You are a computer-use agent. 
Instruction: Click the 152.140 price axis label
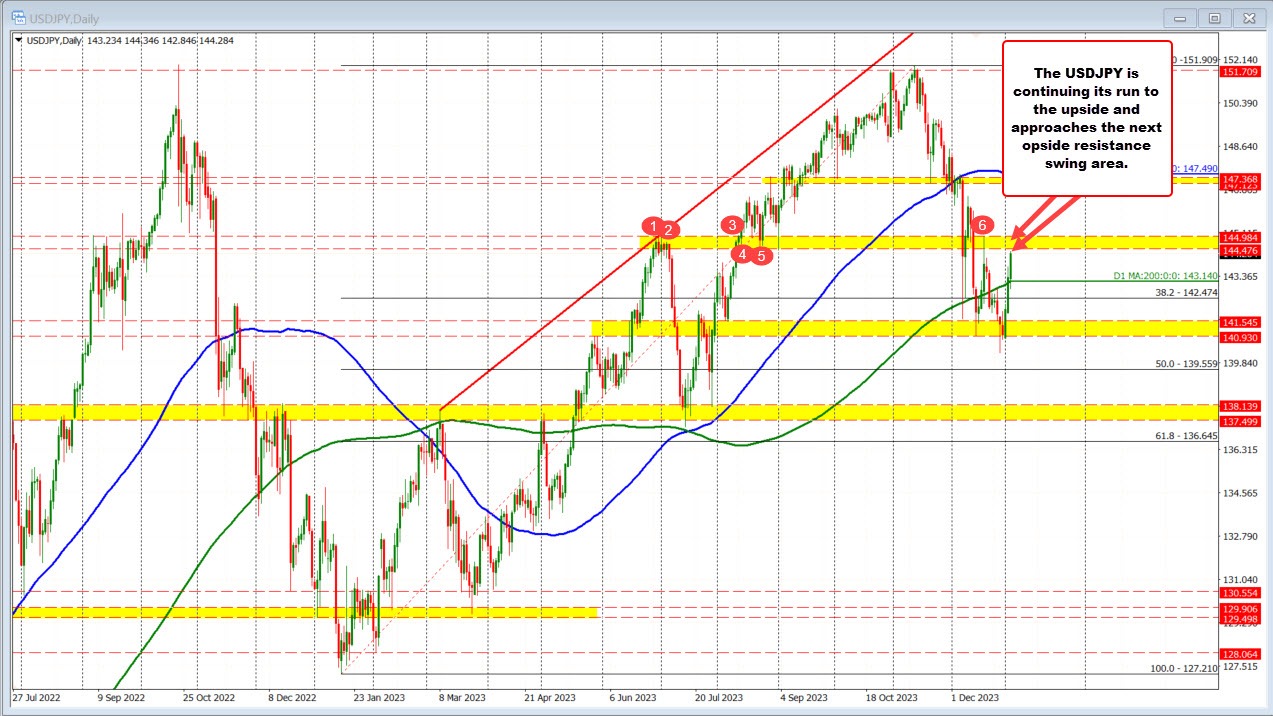(1239, 60)
